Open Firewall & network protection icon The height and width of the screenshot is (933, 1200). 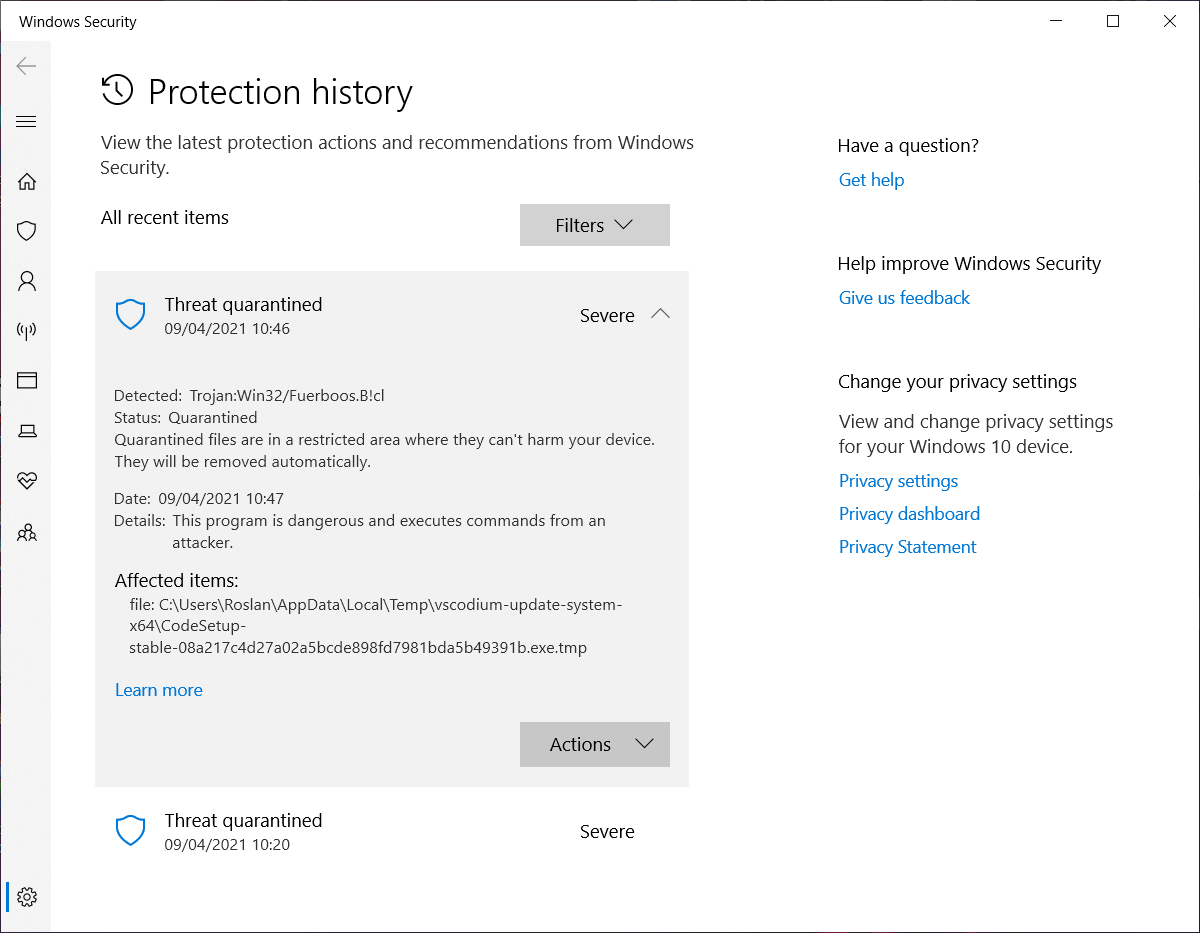pos(26,330)
